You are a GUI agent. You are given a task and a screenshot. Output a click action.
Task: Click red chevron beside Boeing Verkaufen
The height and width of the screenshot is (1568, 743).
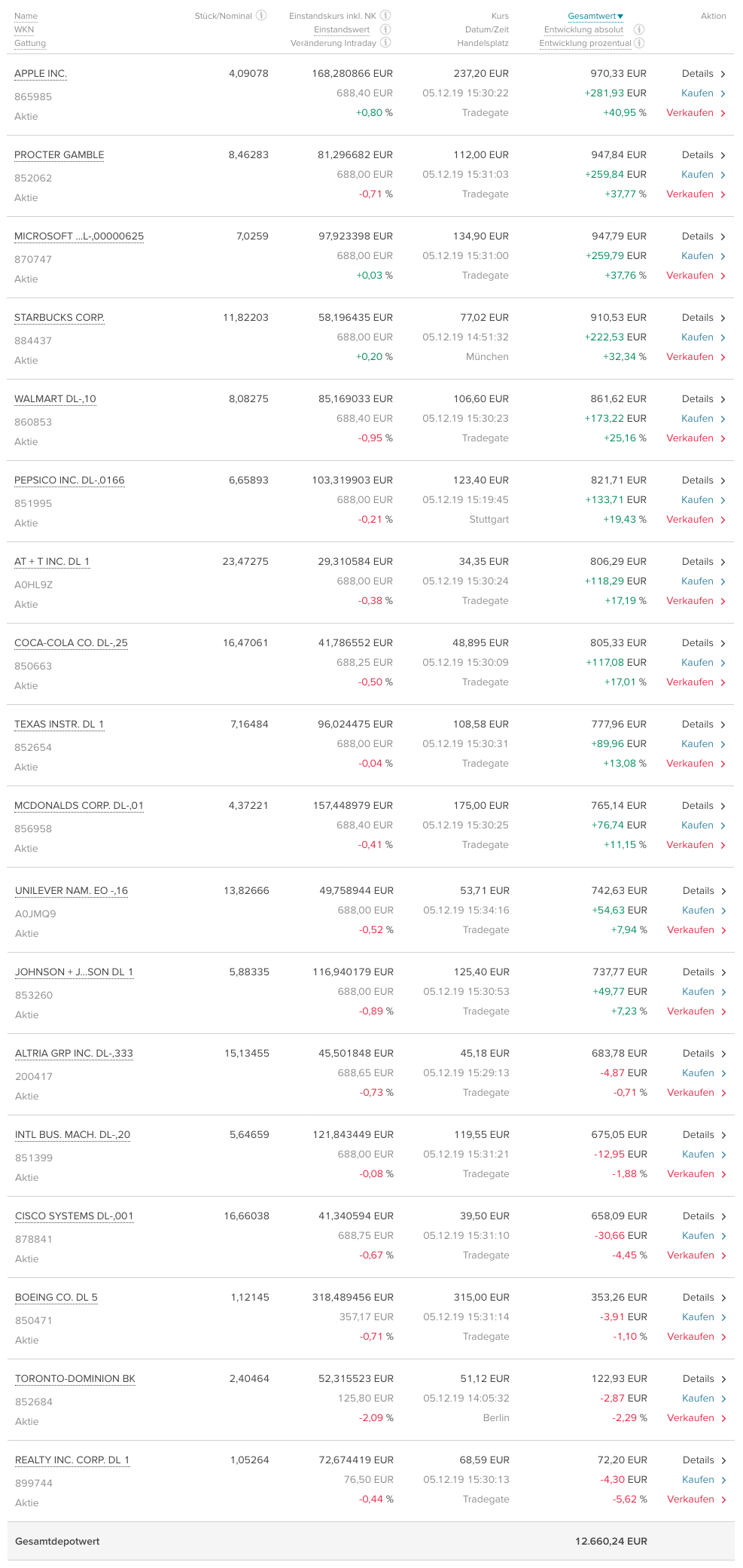click(x=723, y=1337)
